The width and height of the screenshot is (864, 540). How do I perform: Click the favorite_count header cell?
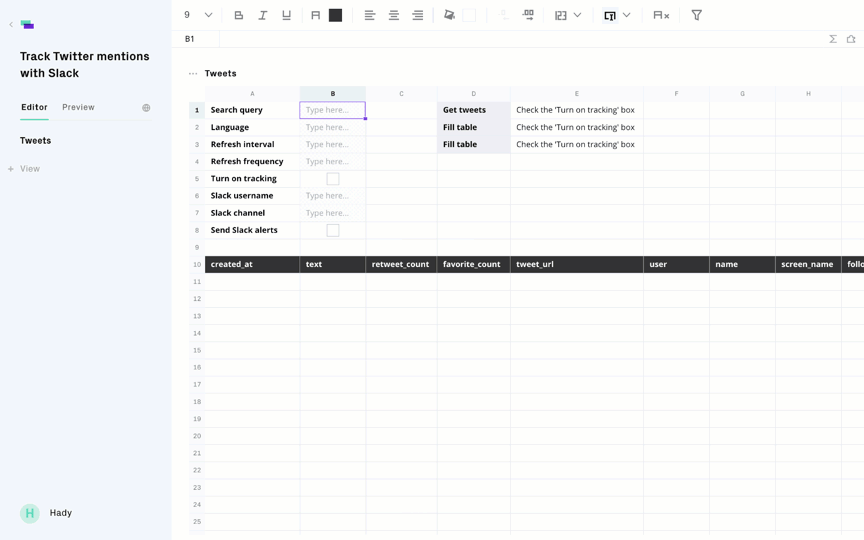(474, 264)
